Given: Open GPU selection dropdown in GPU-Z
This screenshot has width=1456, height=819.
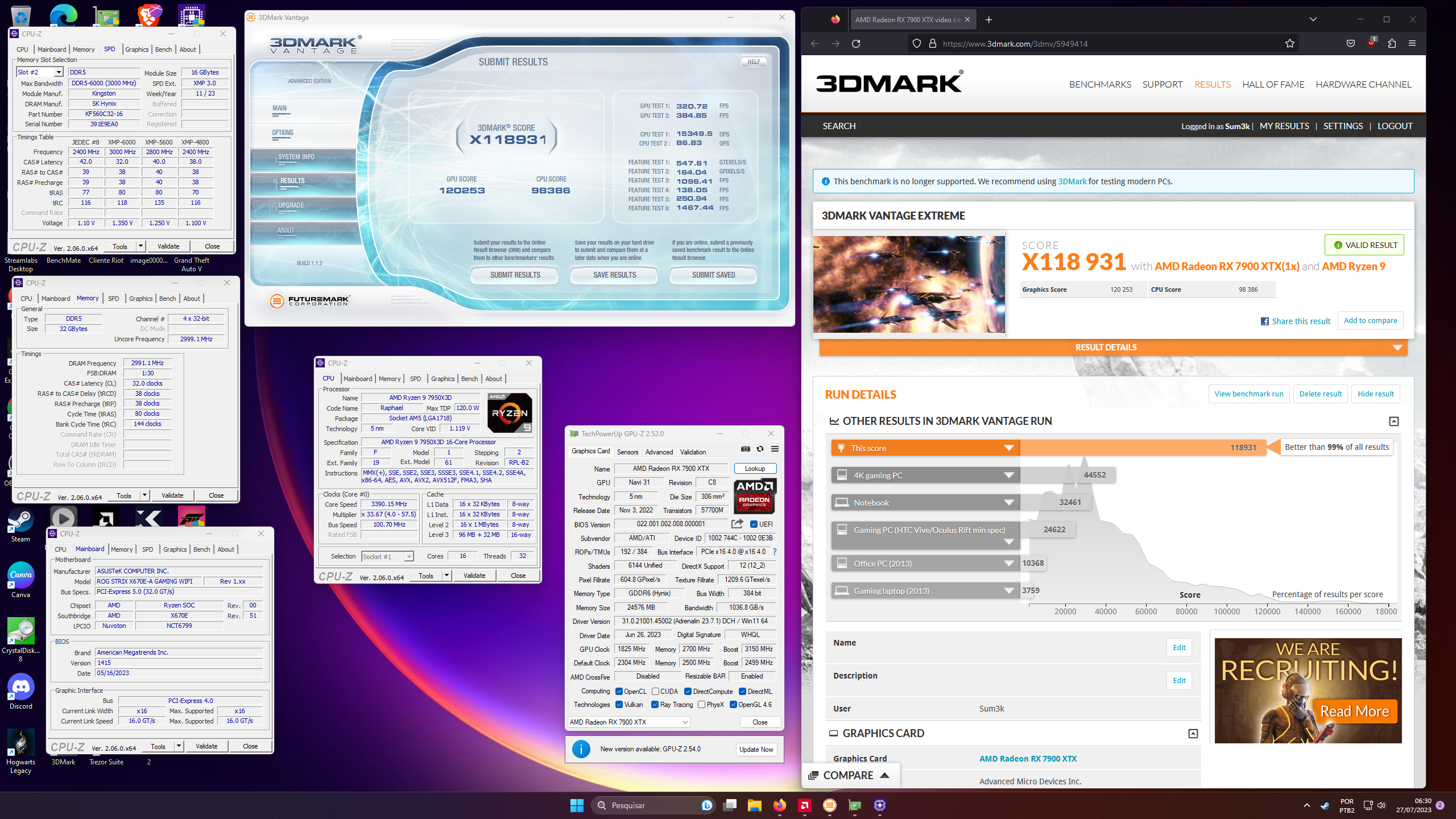Looking at the screenshot, I should pyautogui.click(x=629, y=722).
